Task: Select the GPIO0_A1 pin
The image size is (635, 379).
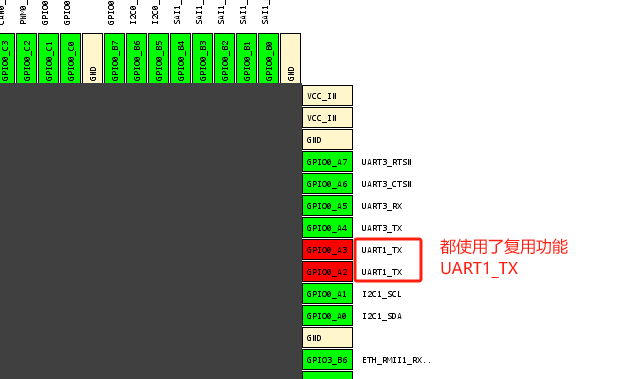Action: tap(327, 294)
